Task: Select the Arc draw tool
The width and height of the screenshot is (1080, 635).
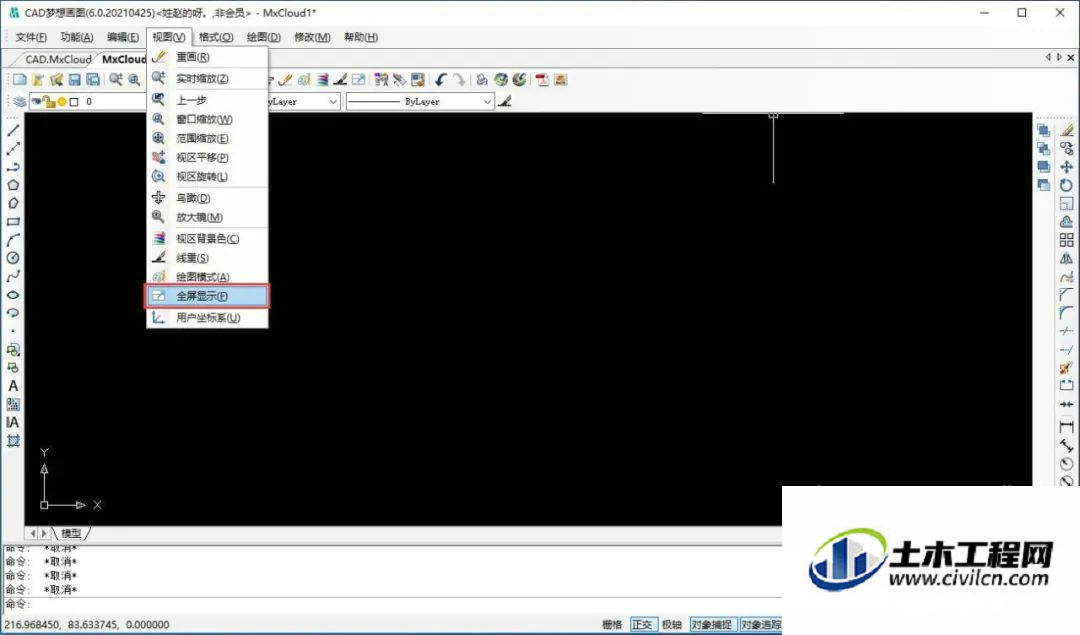Action: click(13, 240)
